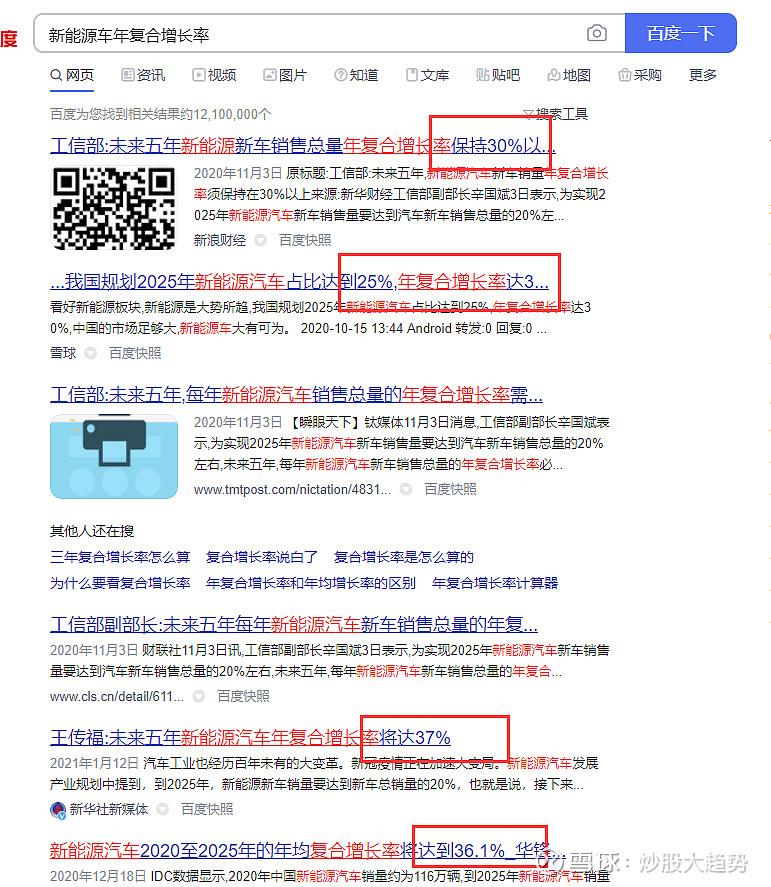The width and height of the screenshot is (771, 887).
Task: Click the 其他人还在搜 heading text
Action: click(92, 531)
